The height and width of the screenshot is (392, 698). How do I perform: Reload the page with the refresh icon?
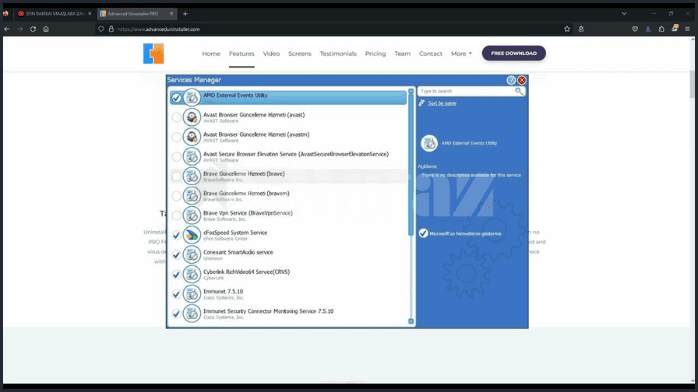coord(33,29)
